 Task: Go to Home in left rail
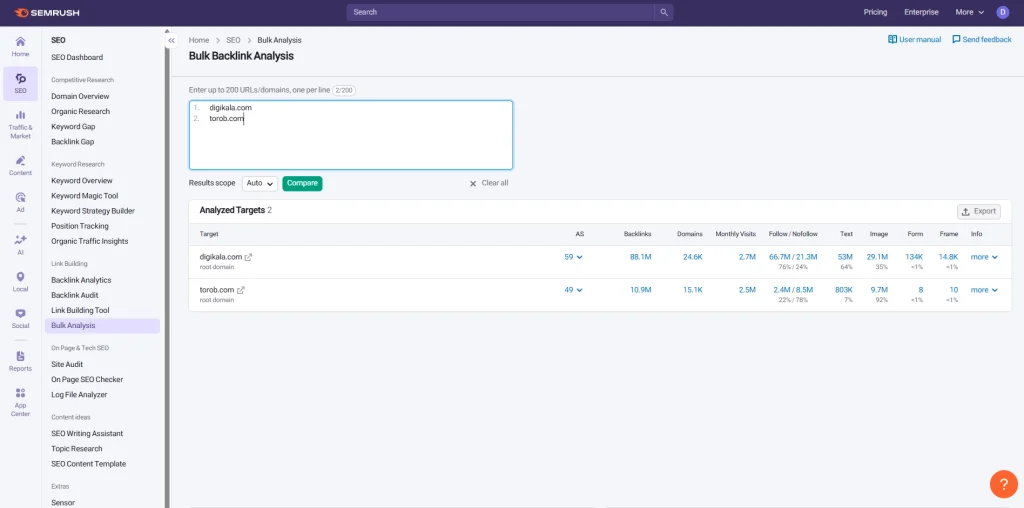point(20,46)
